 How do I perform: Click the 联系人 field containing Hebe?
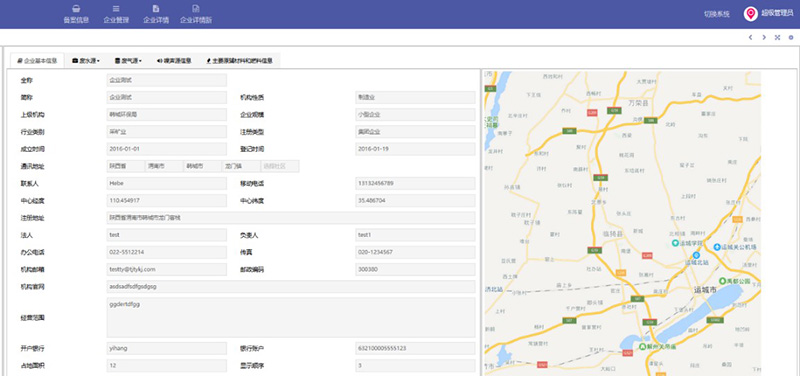click(166, 183)
